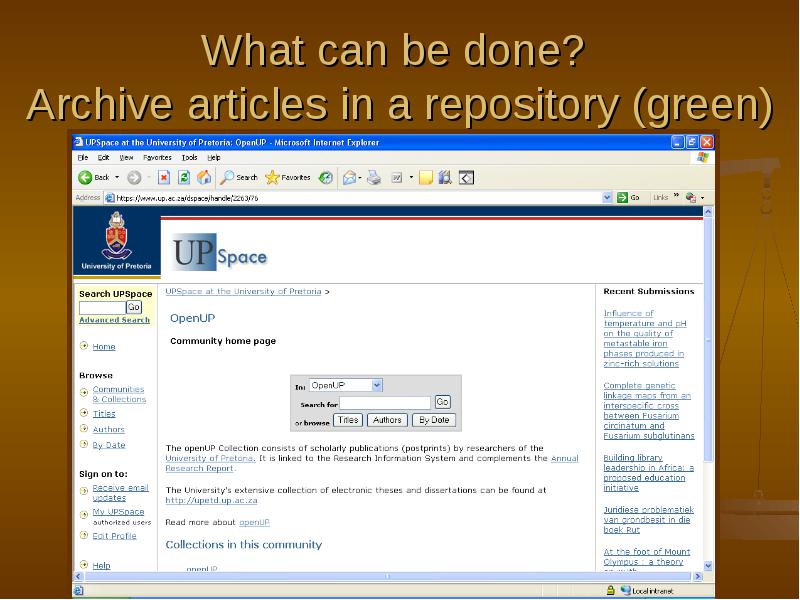Click the last icon on the browser toolbar
This screenshot has height=600, width=800.
click(x=466, y=178)
